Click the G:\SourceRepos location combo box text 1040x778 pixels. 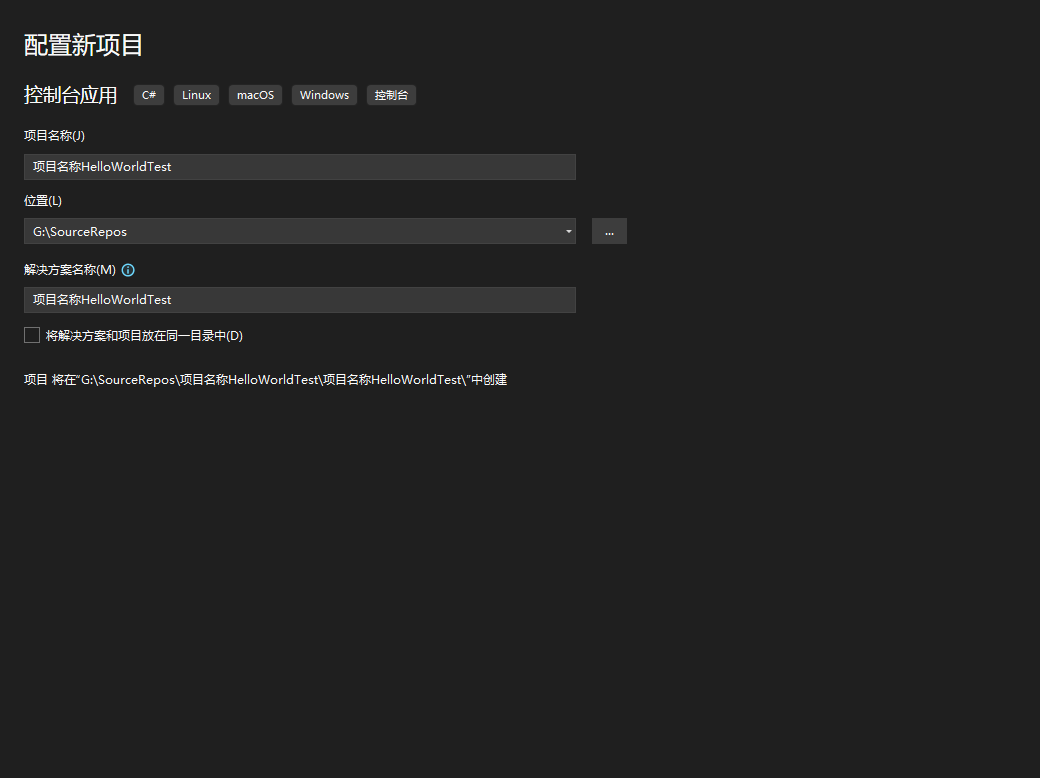(80, 232)
